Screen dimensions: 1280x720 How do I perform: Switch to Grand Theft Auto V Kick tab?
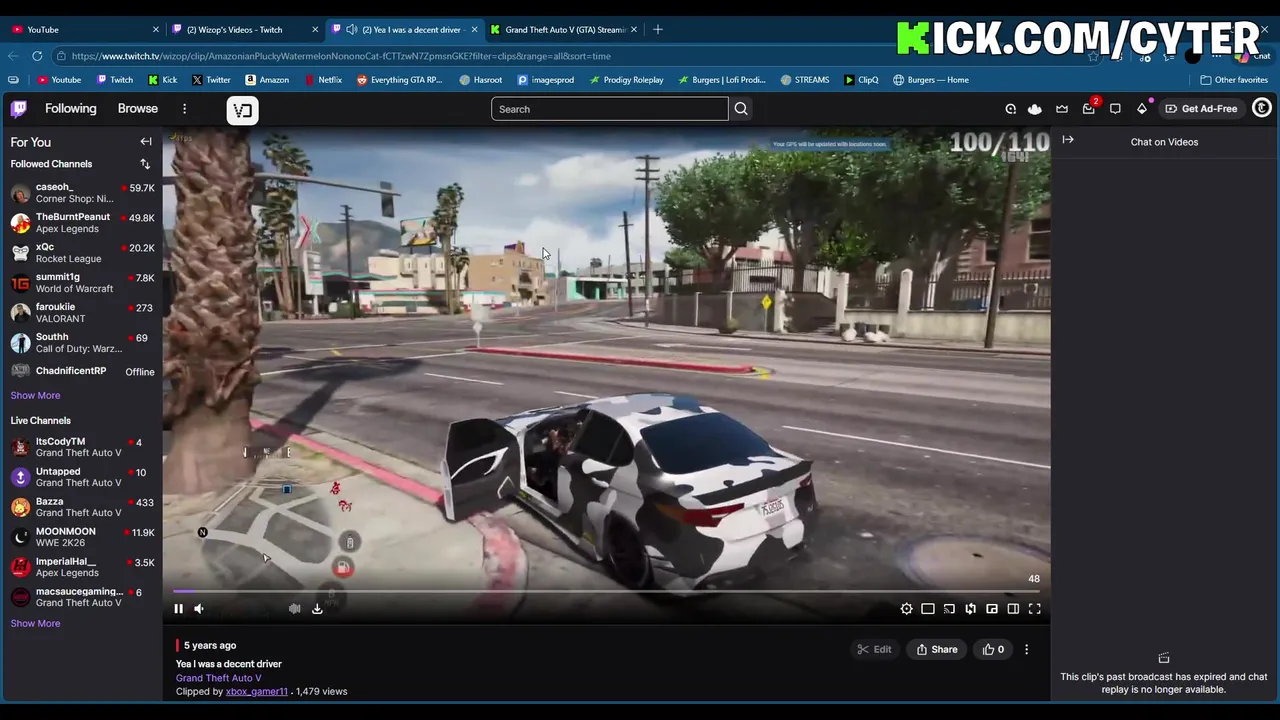coord(564,29)
